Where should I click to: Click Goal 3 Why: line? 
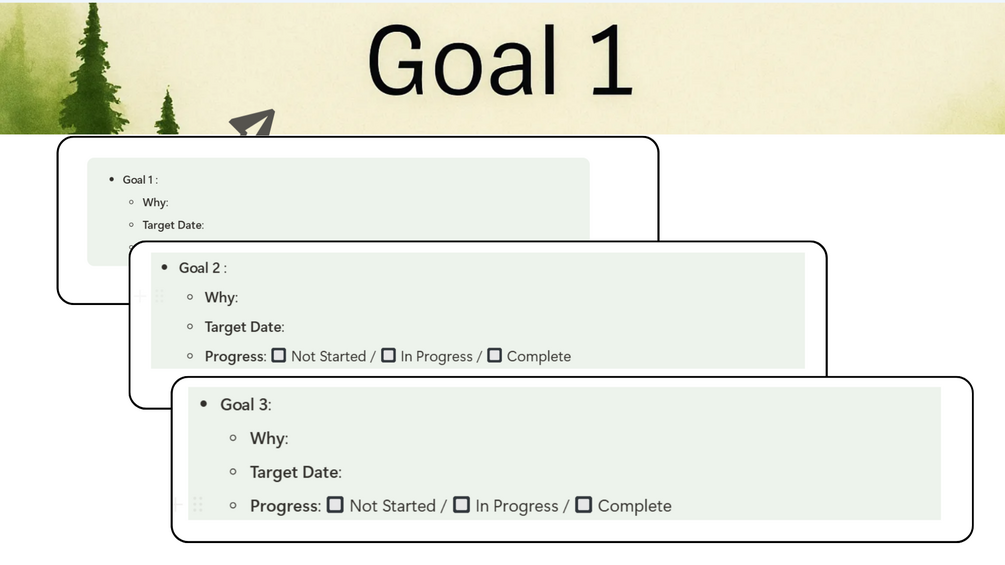[269, 438]
